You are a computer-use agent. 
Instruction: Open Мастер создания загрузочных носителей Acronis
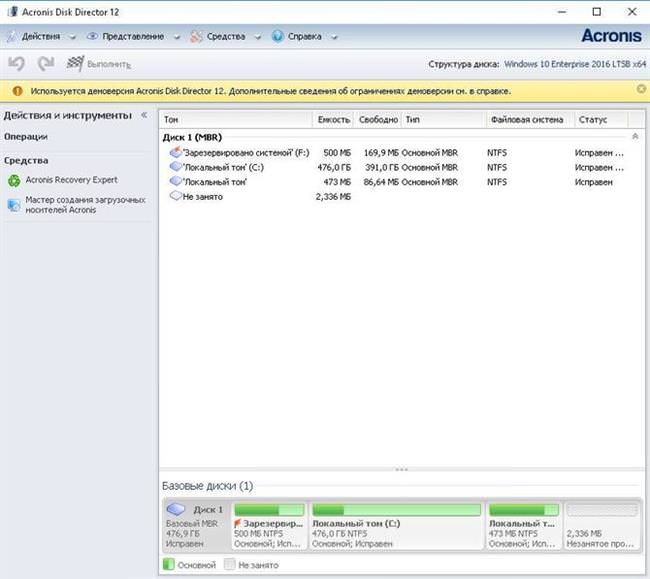85,205
